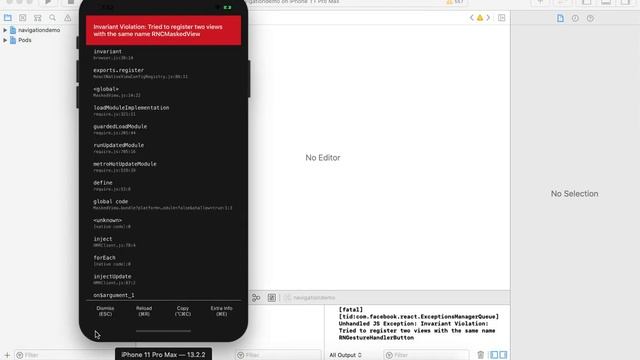The height and width of the screenshot is (360, 640).
Task: Toggle the inspector panel visibility
Action: click(625, 2)
